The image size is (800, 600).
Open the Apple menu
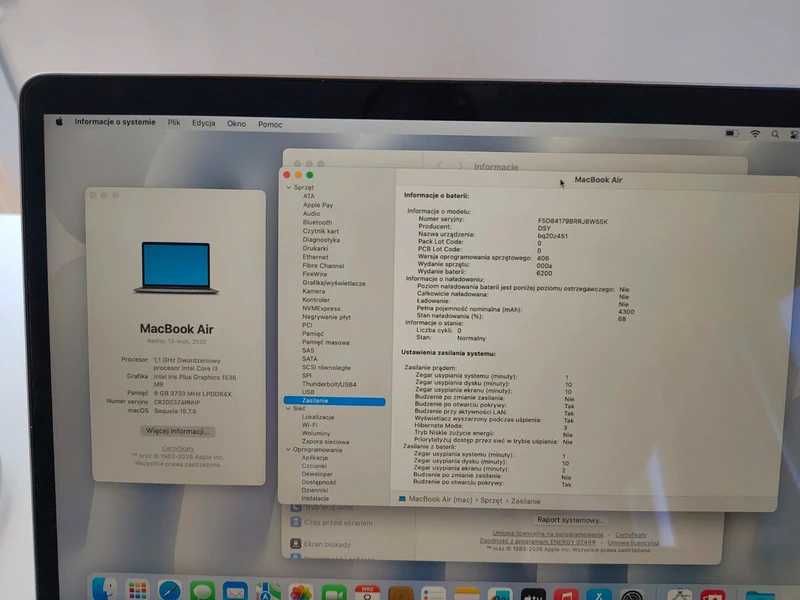pos(59,121)
